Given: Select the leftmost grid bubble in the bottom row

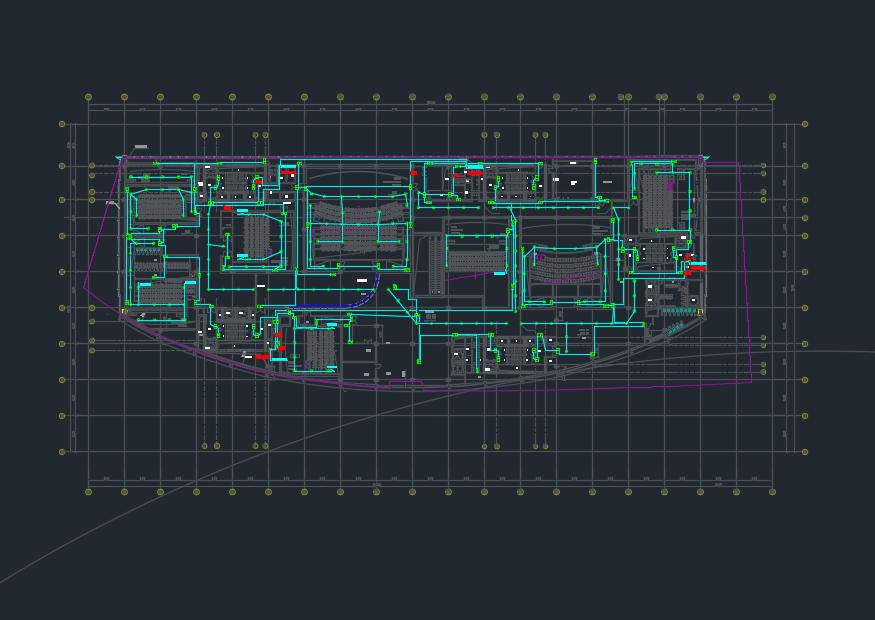Looking at the screenshot, I should tap(88, 492).
